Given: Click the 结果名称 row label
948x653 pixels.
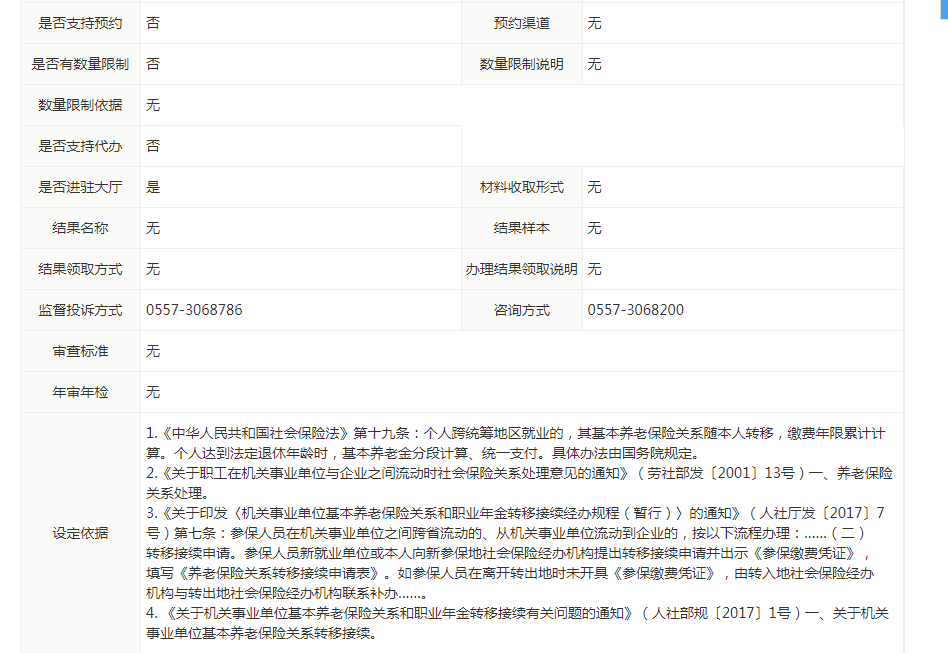Looking at the screenshot, I should pyautogui.click(x=80, y=228).
